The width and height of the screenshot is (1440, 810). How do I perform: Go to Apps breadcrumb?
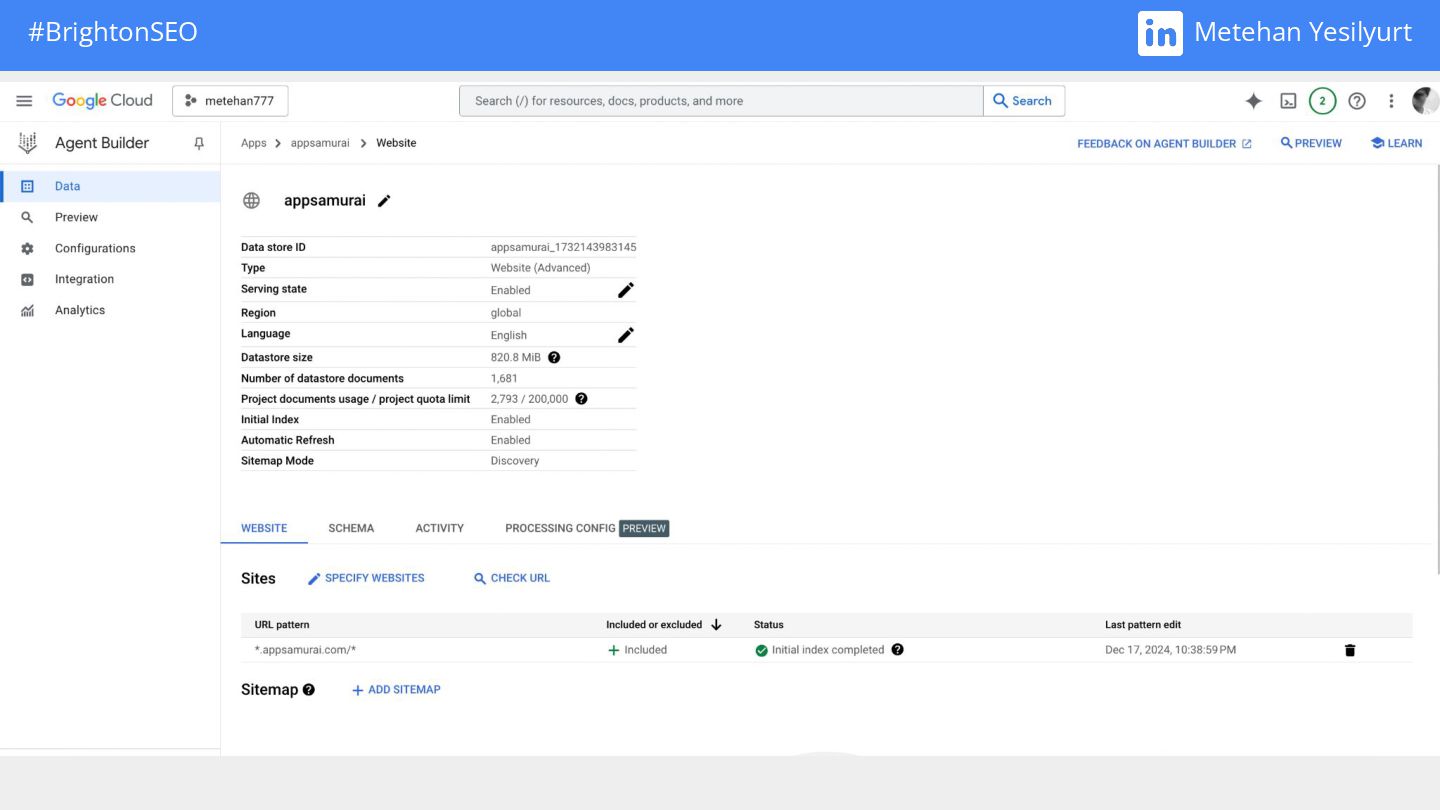(254, 143)
